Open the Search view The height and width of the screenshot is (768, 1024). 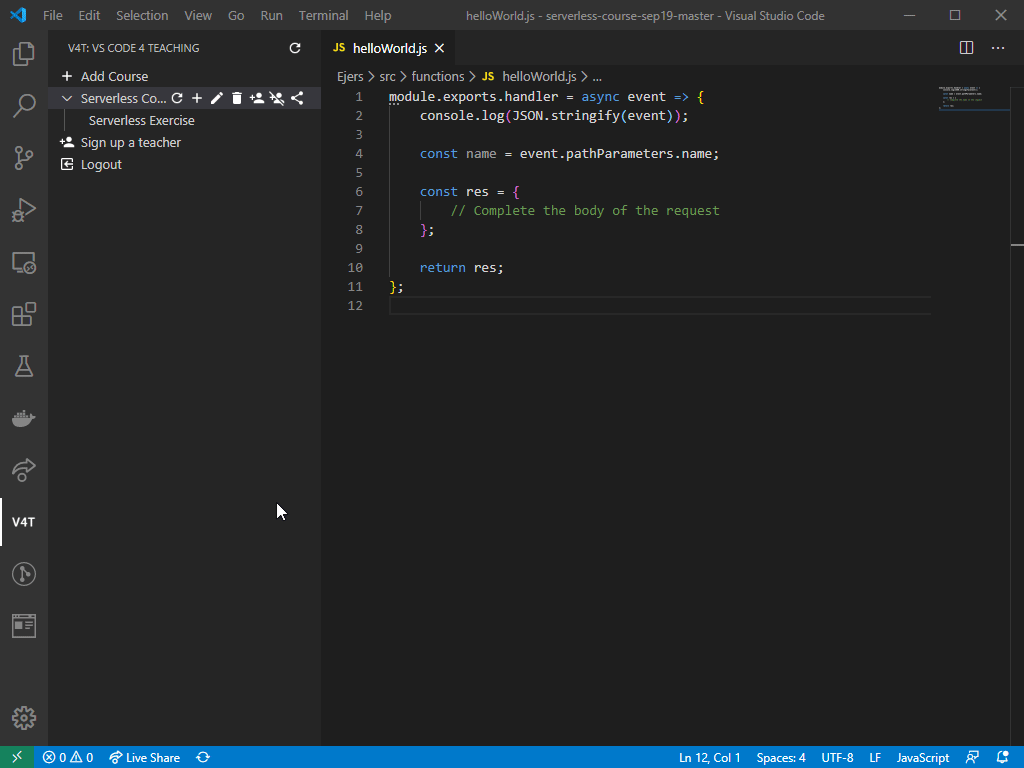[24, 106]
